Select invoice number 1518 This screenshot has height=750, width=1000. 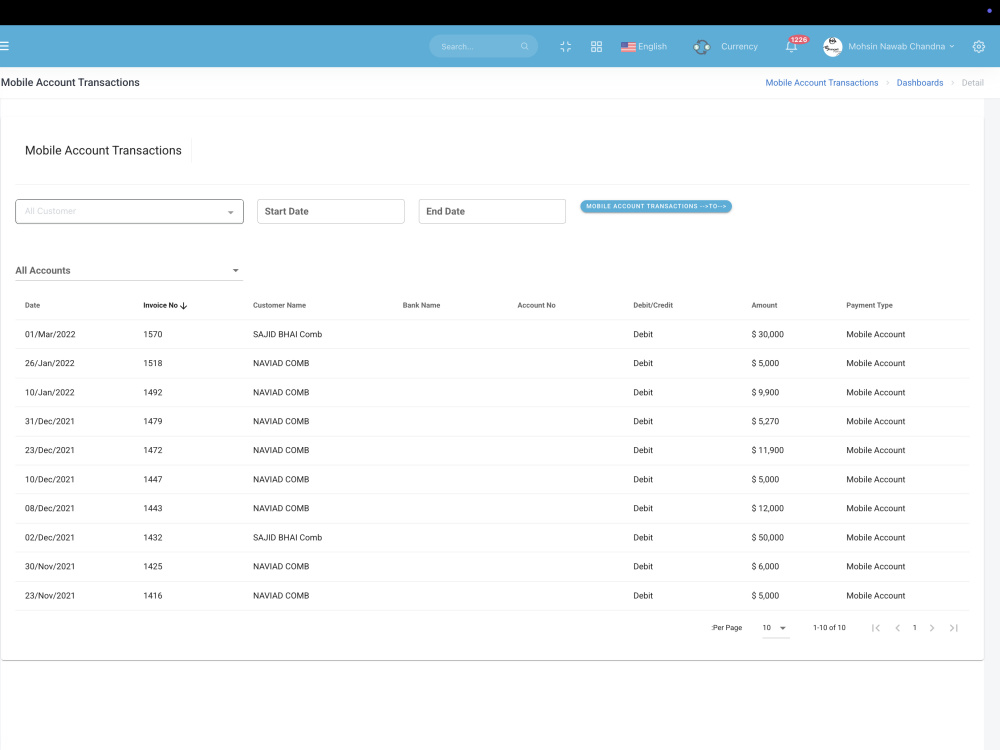153,364
